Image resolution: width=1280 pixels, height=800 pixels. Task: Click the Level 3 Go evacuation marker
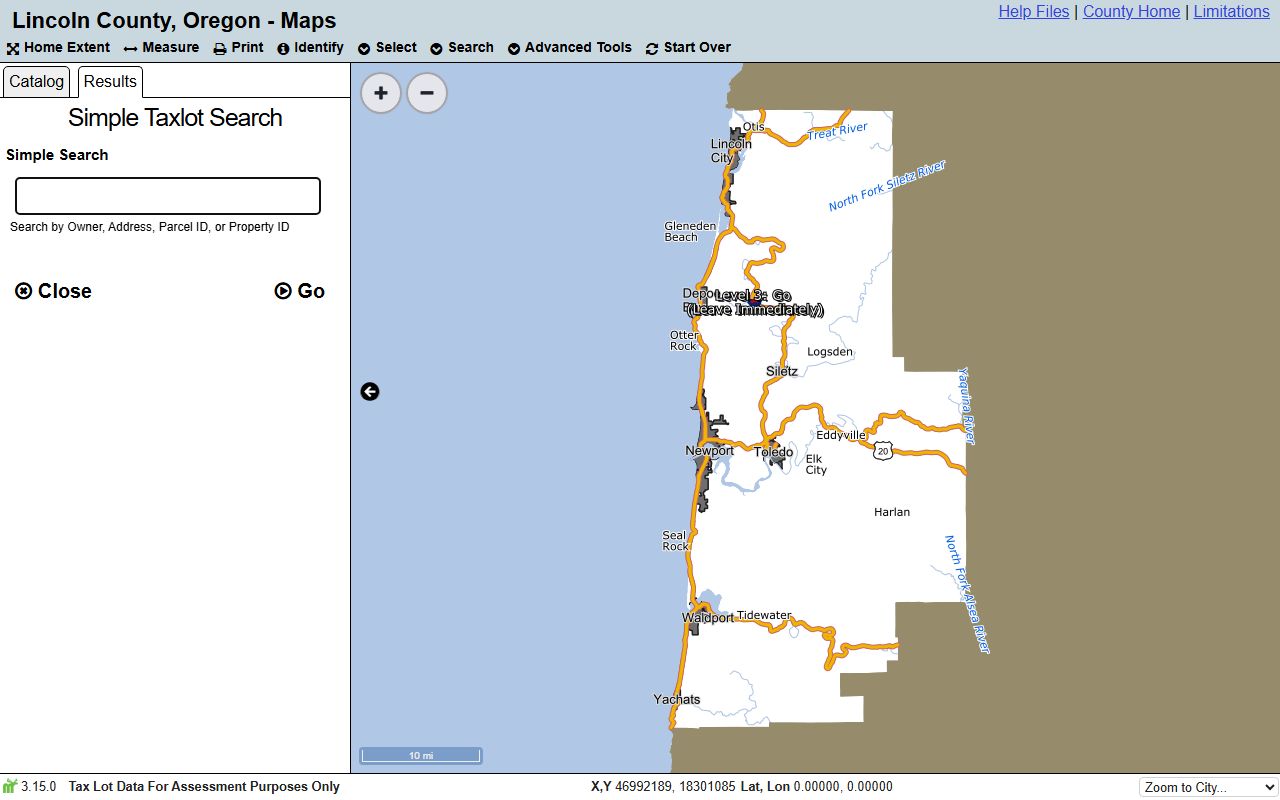[x=753, y=303]
